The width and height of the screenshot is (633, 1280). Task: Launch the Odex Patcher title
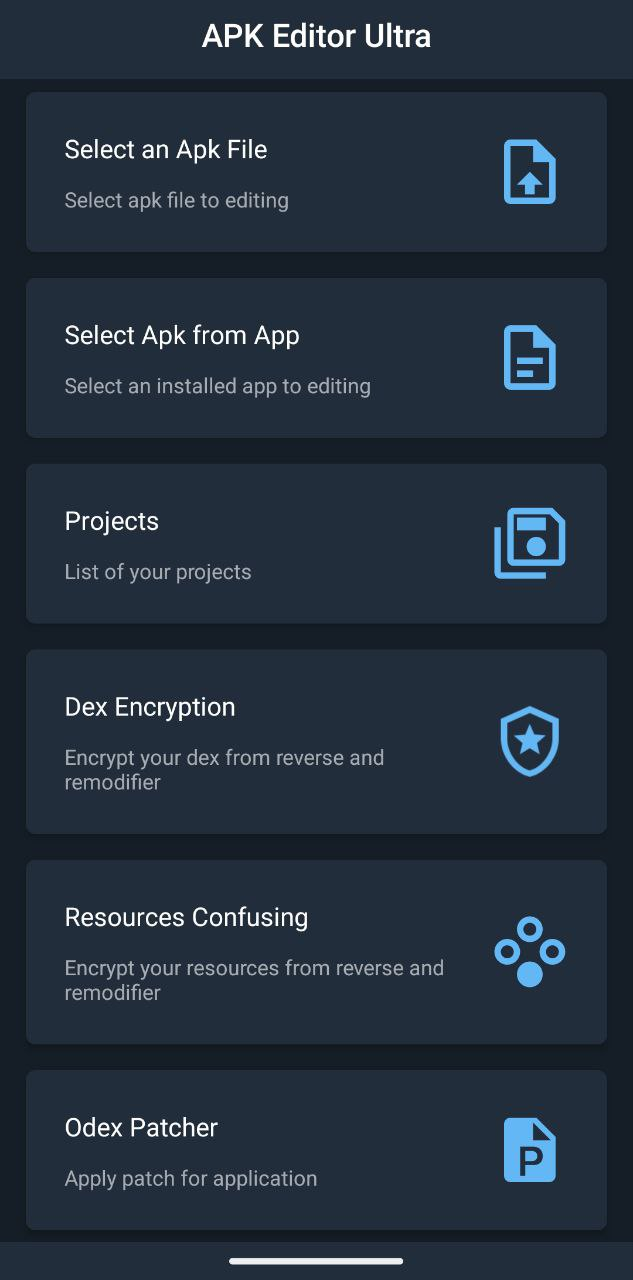pos(141,1128)
